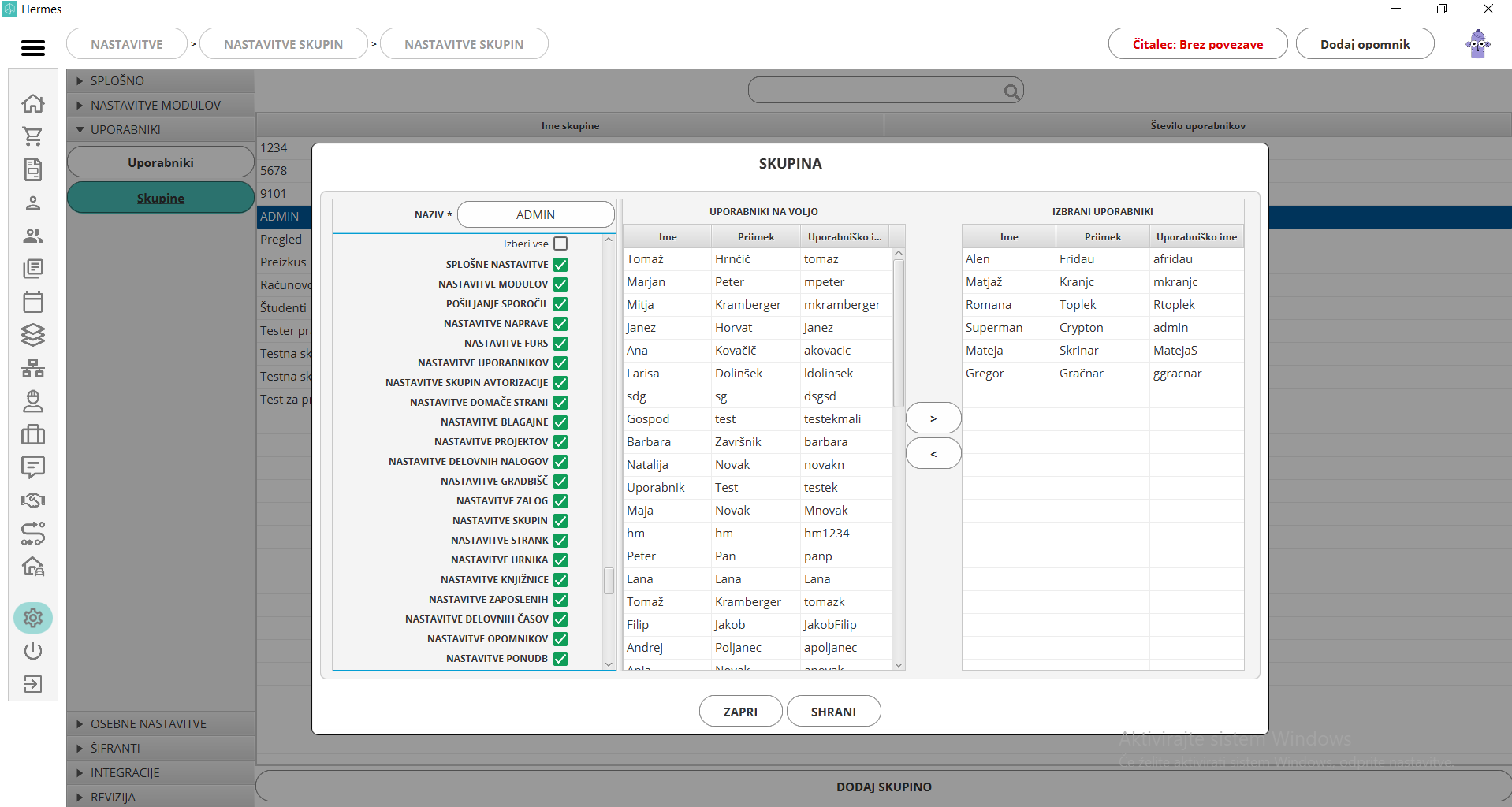Uncheck NASTAVITVE PONUDB permission
Screen dimensions: 1512x807
coord(560,658)
